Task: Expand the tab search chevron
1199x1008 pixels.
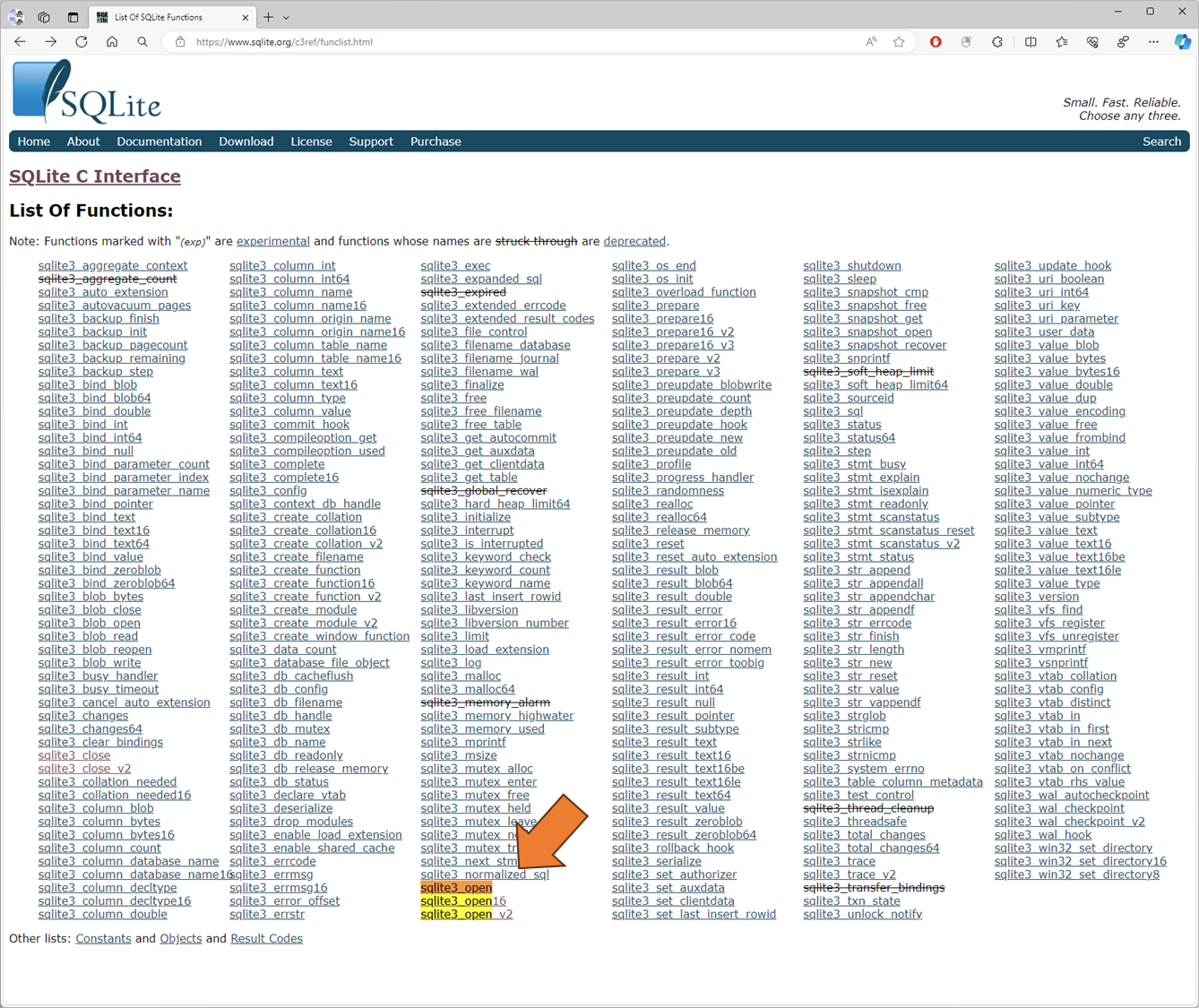Action: pyautogui.click(x=287, y=17)
